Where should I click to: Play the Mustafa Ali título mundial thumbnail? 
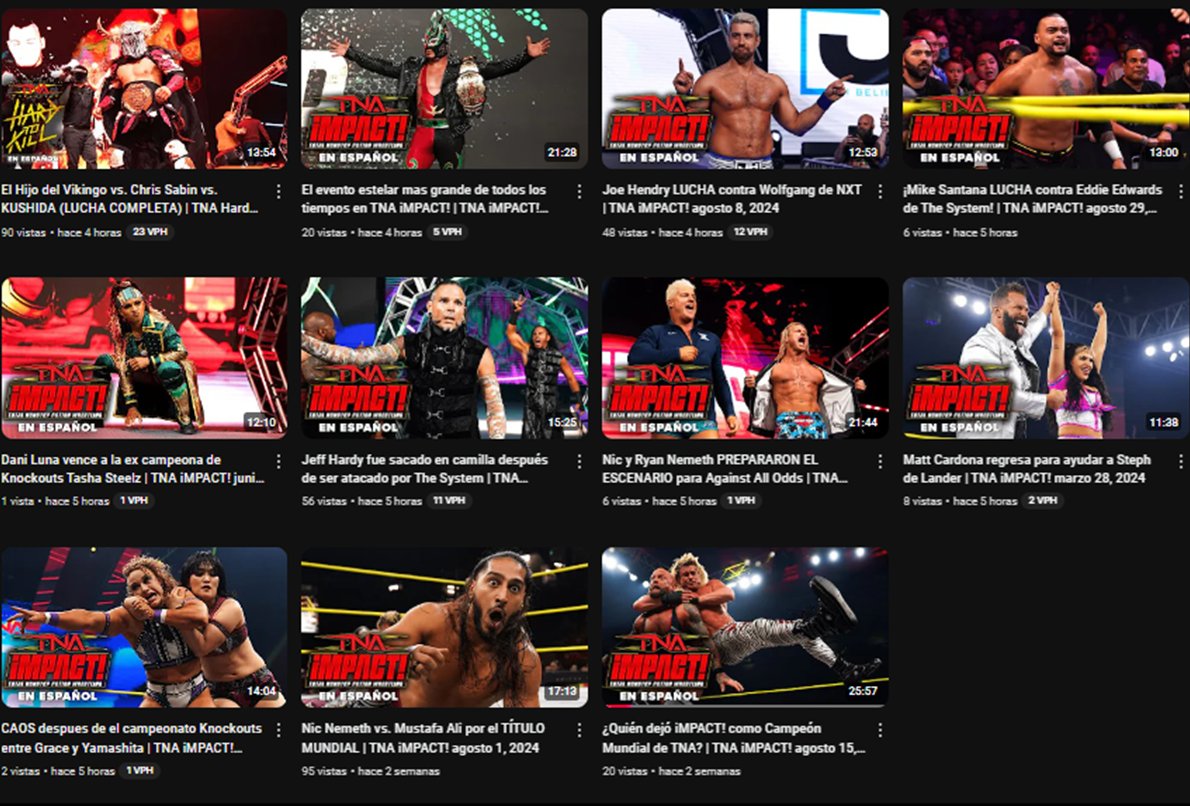pos(444,628)
